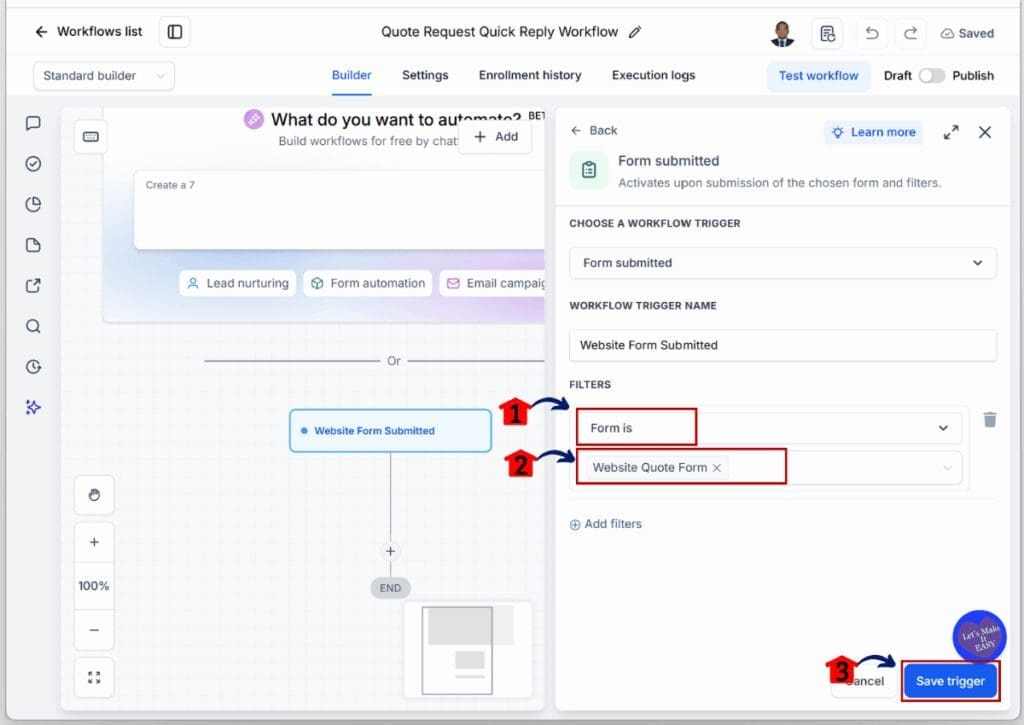Click the Test workflow button
1024x725 pixels.
pyautogui.click(x=818, y=76)
